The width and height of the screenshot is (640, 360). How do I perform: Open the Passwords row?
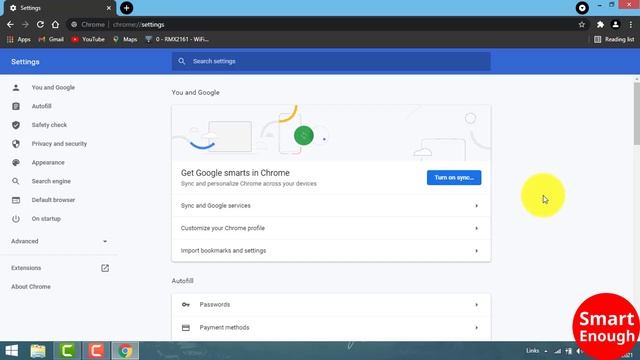pyautogui.click(x=331, y=305)
